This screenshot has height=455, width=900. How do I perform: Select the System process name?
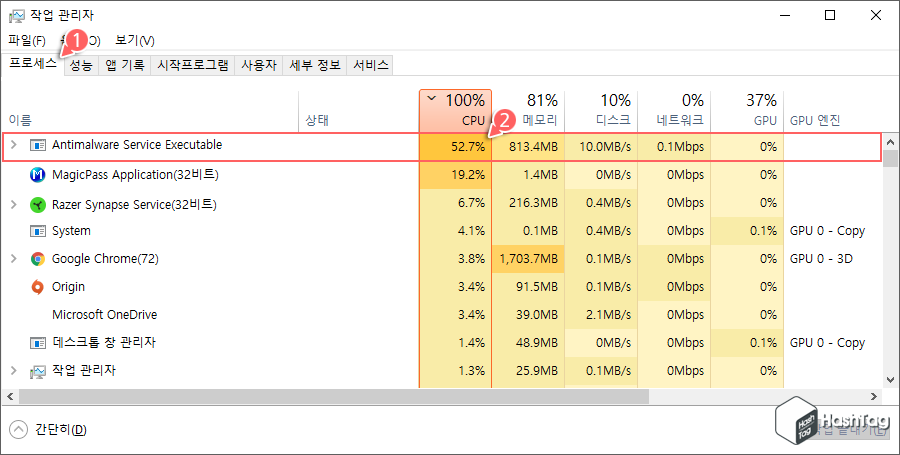[x=71, y=231]
